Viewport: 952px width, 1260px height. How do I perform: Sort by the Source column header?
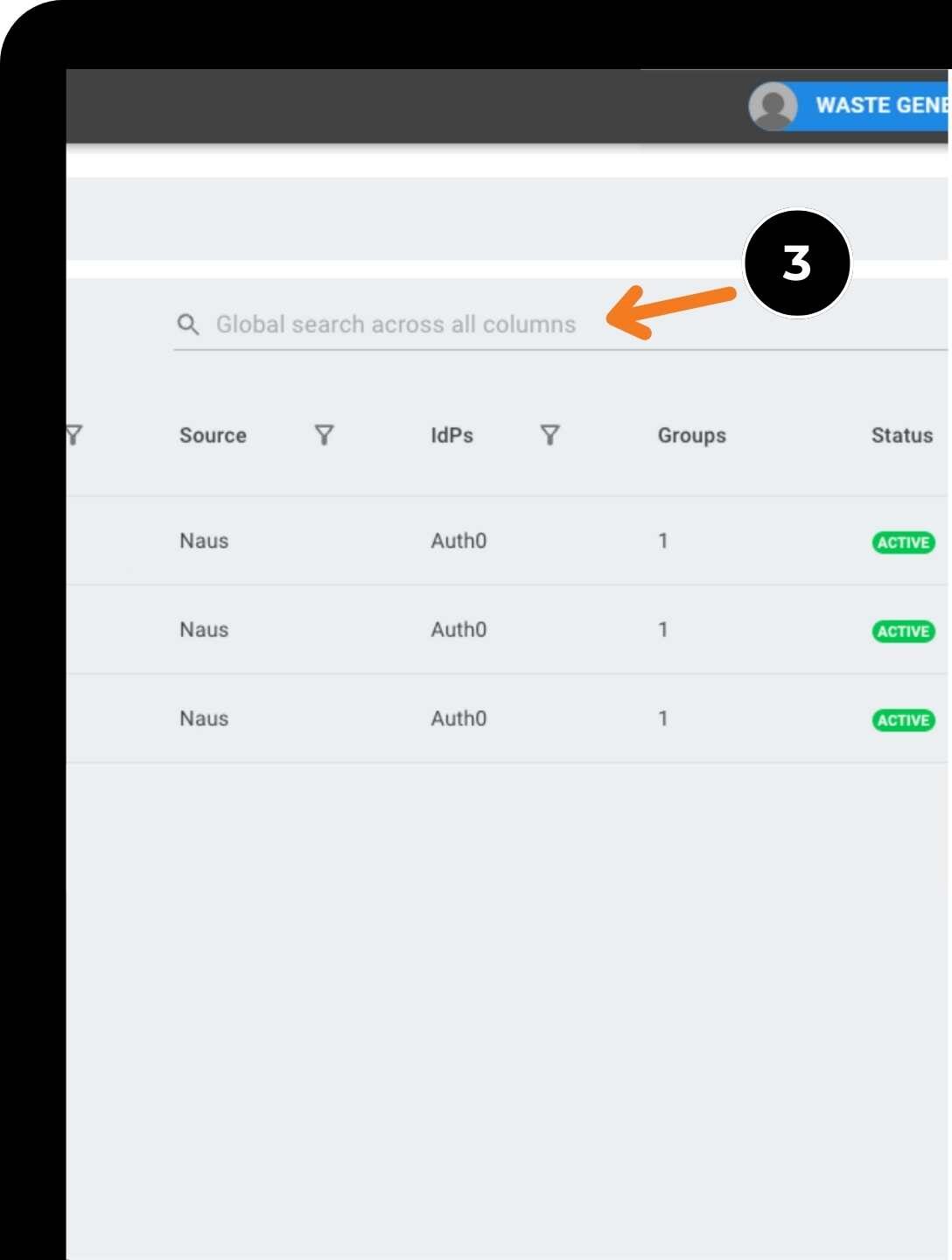tap(213, 435)
